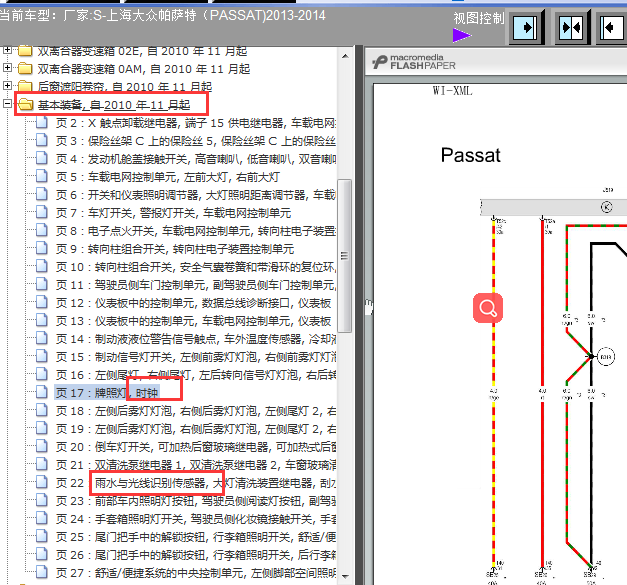Click the folder icon of 双离合器变速箱 02E
The width and height of the screenshot is (627, 585).
[25, 51]
